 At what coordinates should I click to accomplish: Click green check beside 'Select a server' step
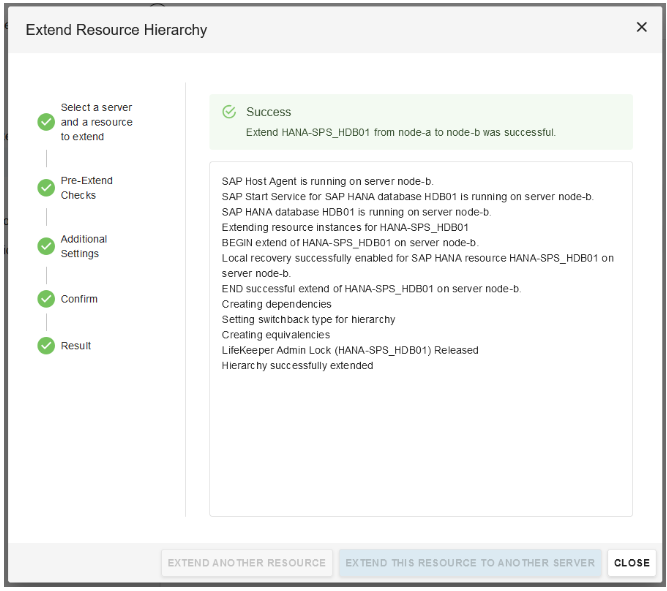click(x=46, y=122)
